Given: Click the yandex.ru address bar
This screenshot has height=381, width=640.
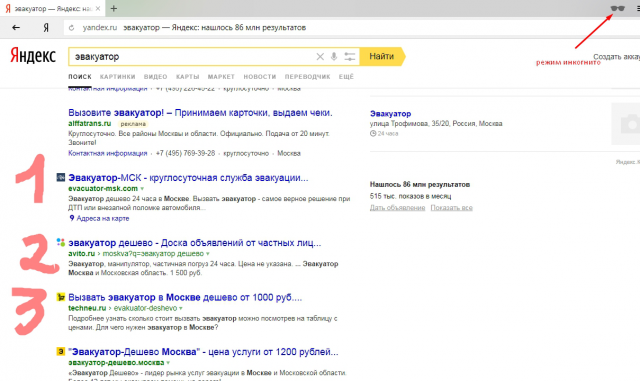Looking at the screenshot, I should click(x=351, y=28).
